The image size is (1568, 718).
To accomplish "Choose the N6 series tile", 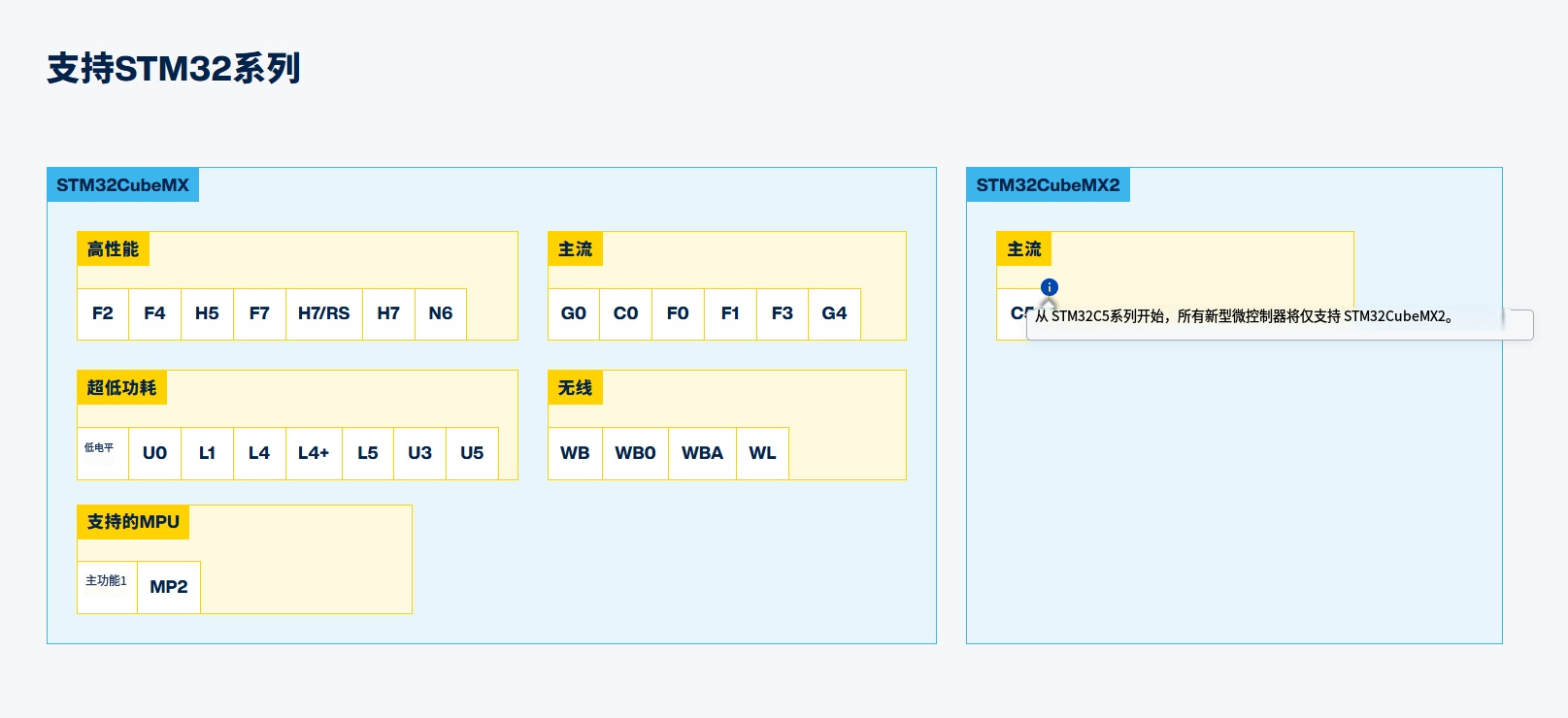I will [441, 313].
